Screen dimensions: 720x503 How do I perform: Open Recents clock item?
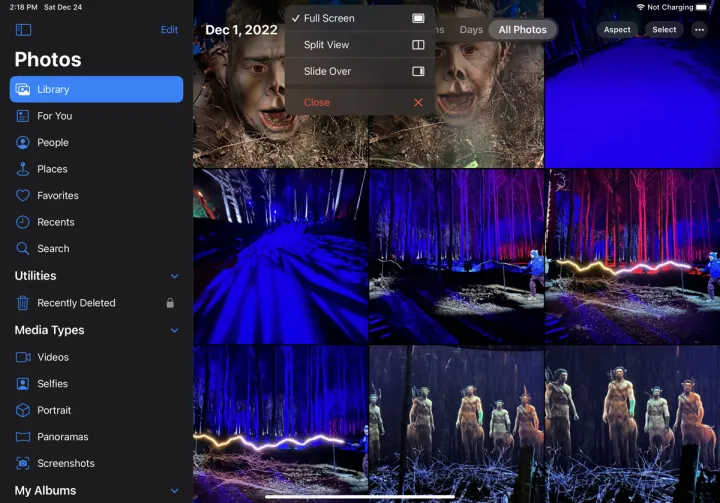[55, 222]
